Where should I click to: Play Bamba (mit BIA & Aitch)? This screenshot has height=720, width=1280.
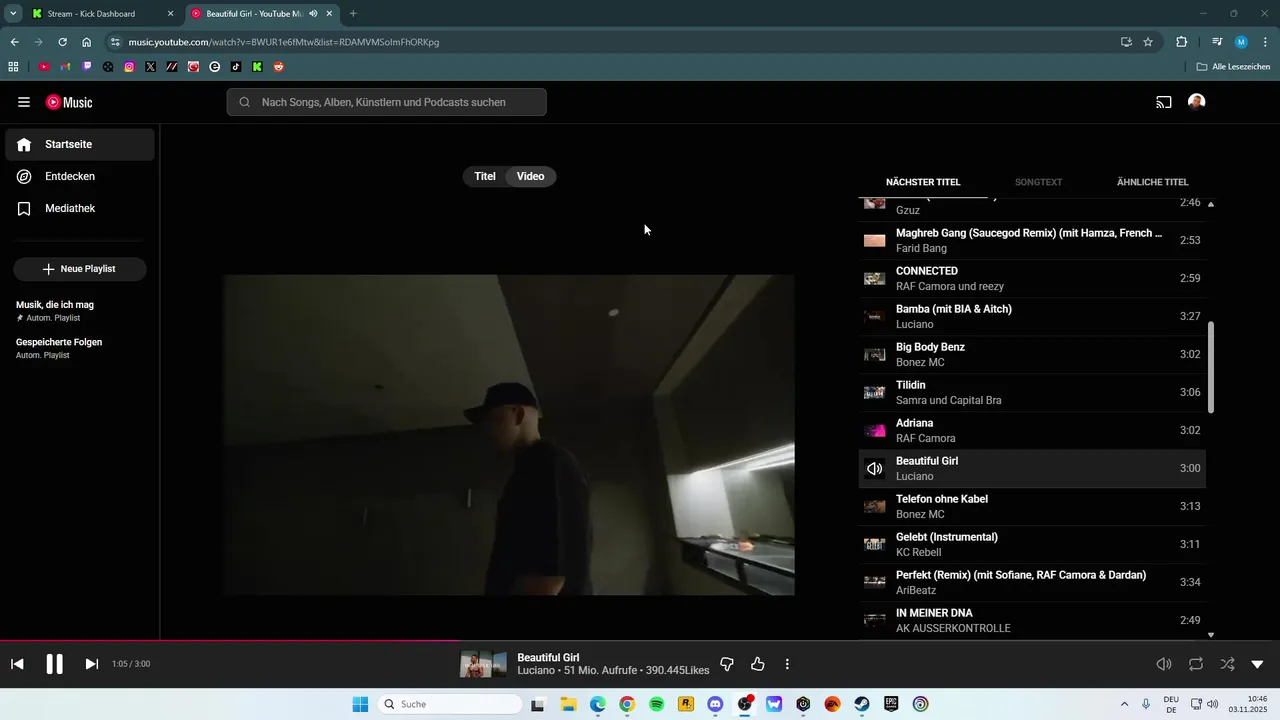1032,316
